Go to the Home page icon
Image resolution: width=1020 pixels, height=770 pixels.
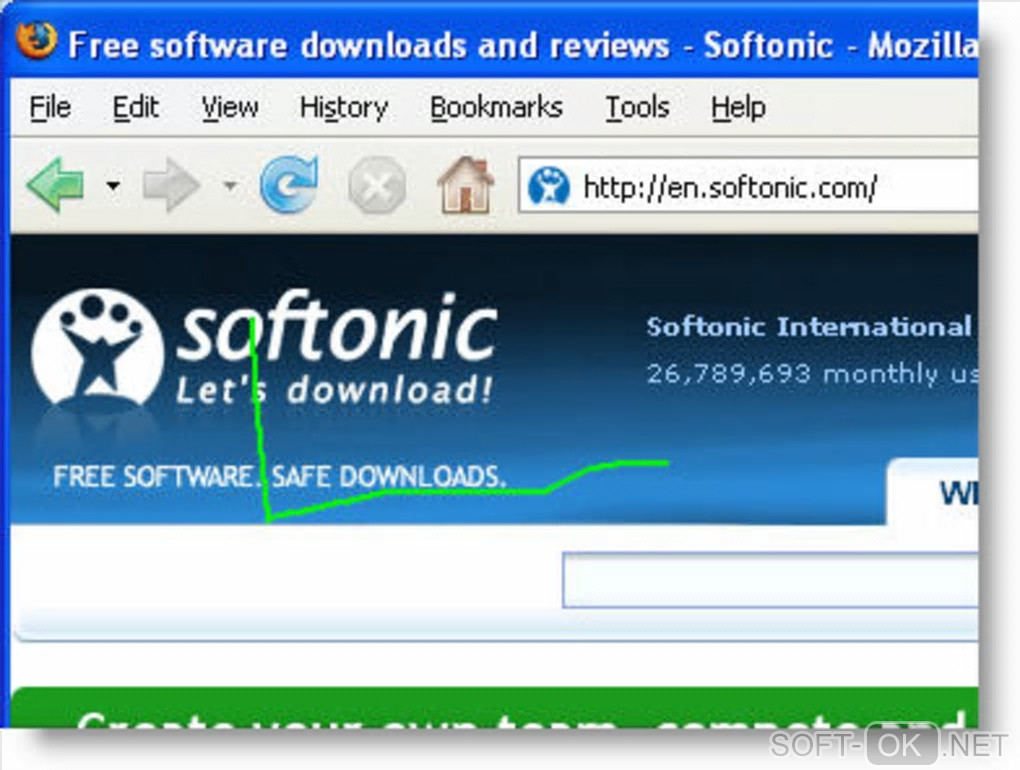tap(465, 185)
